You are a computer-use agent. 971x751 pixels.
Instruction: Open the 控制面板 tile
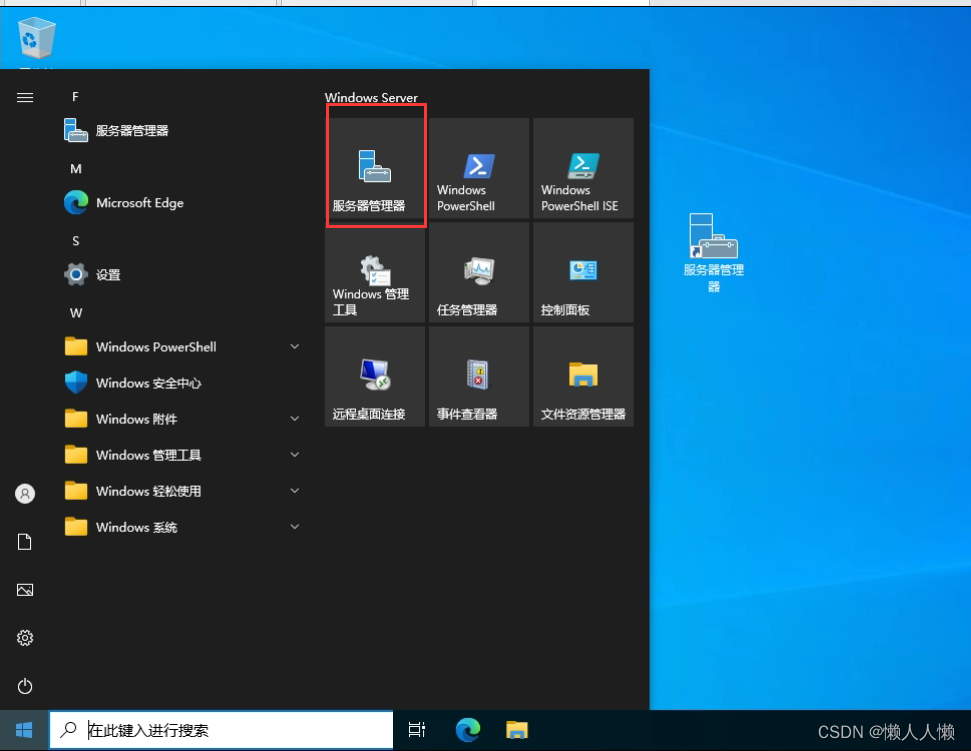[582, 272]
